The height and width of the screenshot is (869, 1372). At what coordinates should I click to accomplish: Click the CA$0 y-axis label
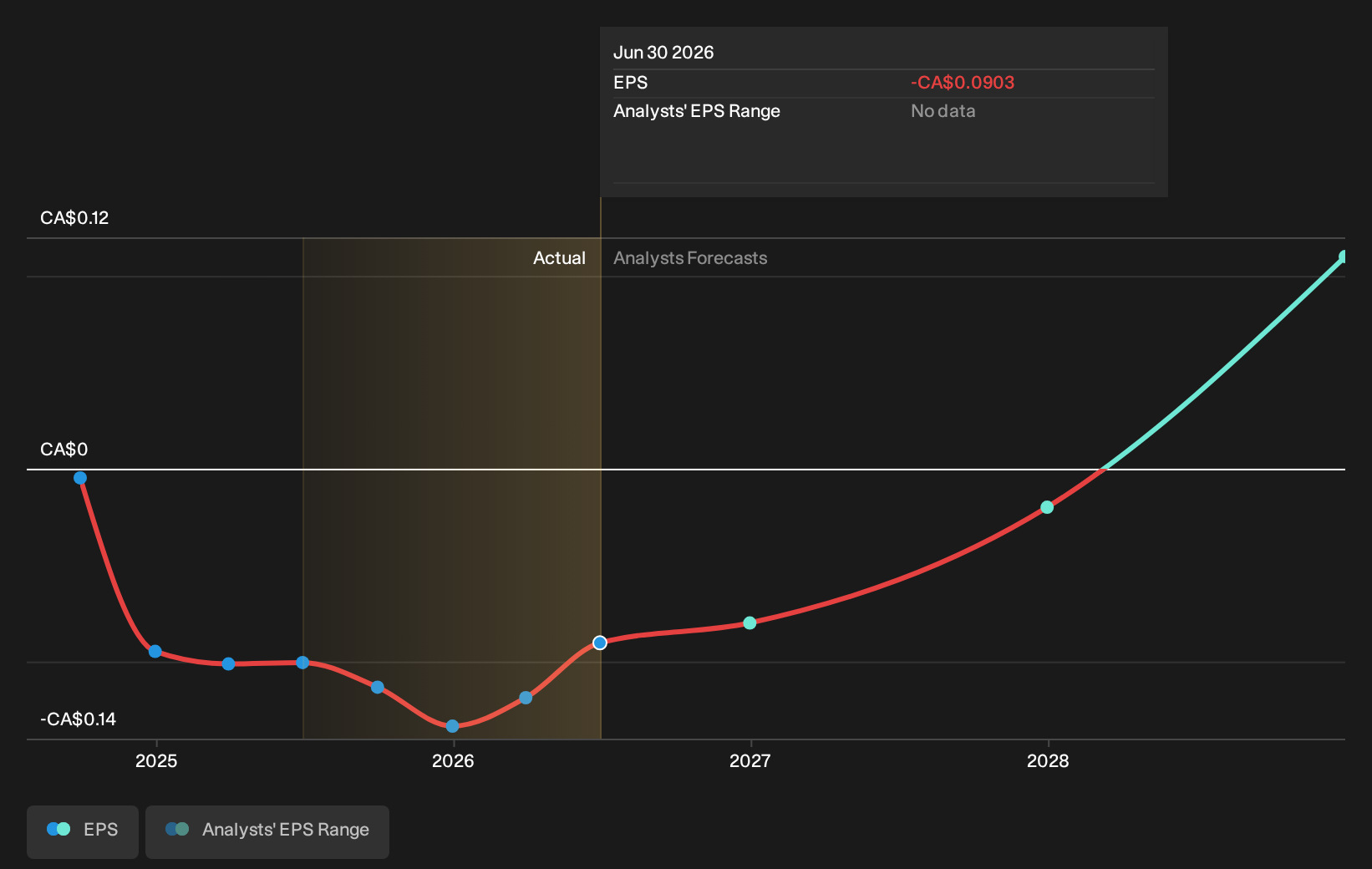point(64,450)
